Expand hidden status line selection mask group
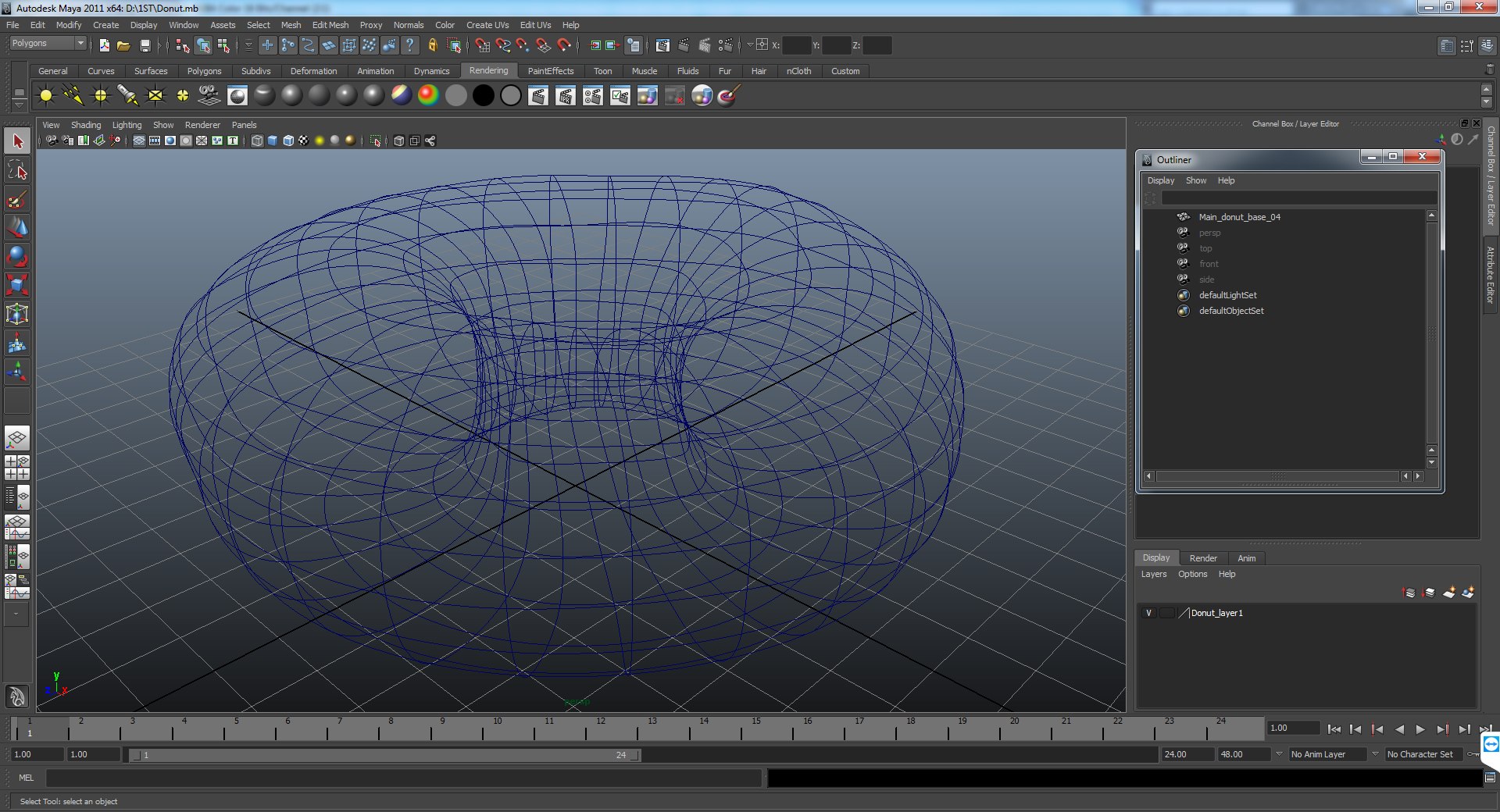The image size is (1500, 812). 248,45
